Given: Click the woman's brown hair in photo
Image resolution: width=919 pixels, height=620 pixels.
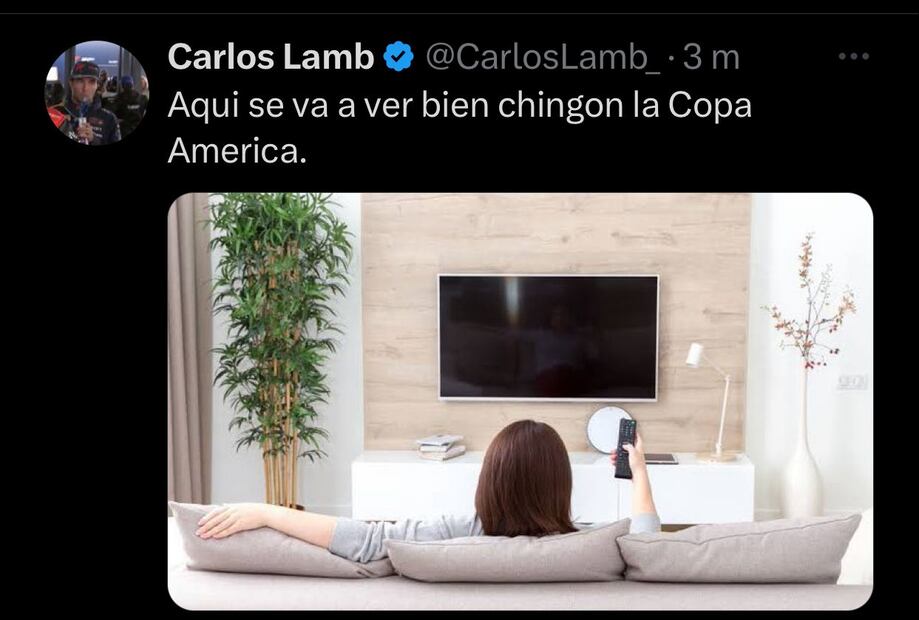Looking at the screenshot, I should point(525,478).
